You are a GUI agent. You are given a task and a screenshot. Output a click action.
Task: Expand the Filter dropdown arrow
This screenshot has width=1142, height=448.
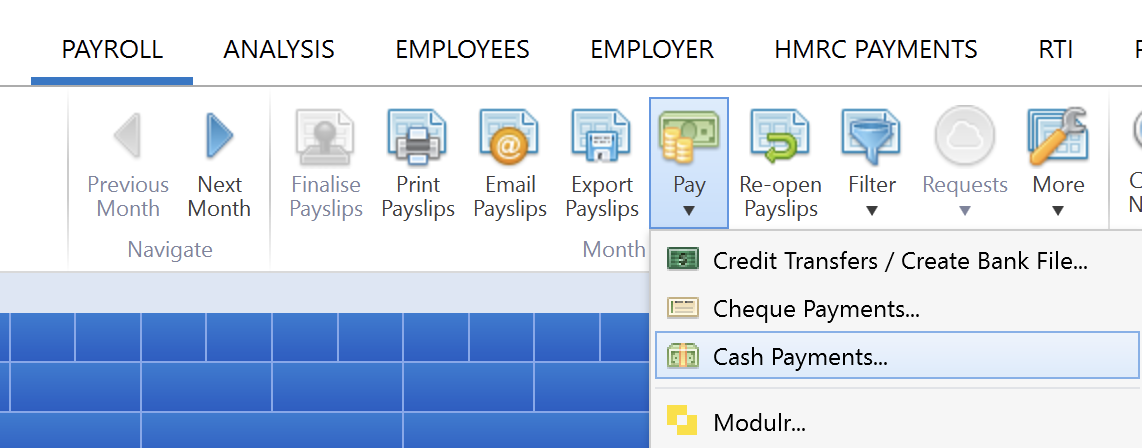tap(872, 211)
